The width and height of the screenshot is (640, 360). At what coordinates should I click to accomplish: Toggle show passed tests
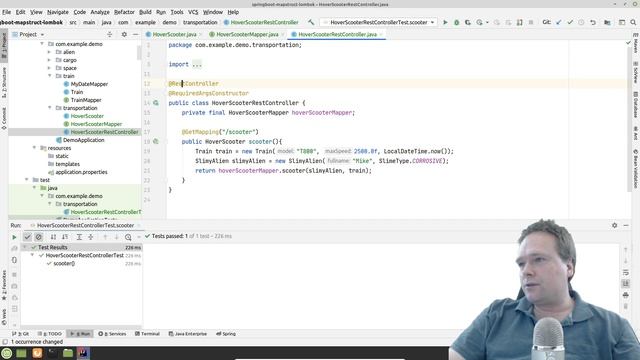pos(27,237)
